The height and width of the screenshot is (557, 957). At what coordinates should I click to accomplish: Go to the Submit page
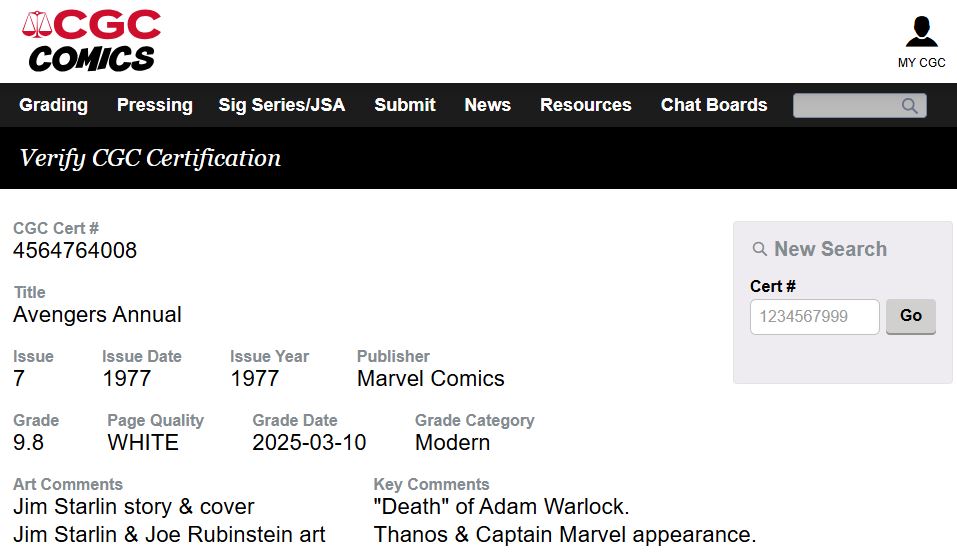[405, 105]
